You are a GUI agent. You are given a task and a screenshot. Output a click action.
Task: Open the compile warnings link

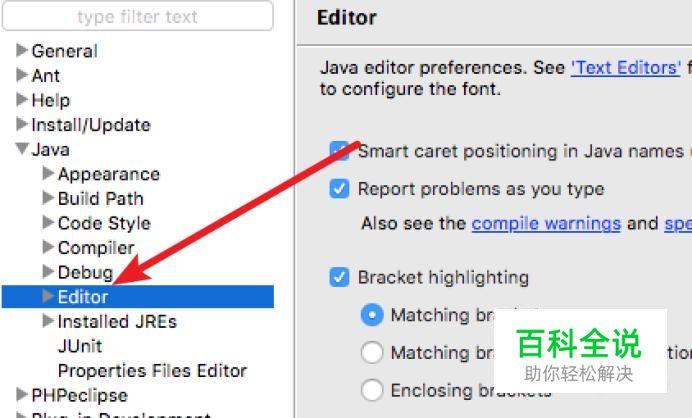pyautogui.click(x=546, y=223)
